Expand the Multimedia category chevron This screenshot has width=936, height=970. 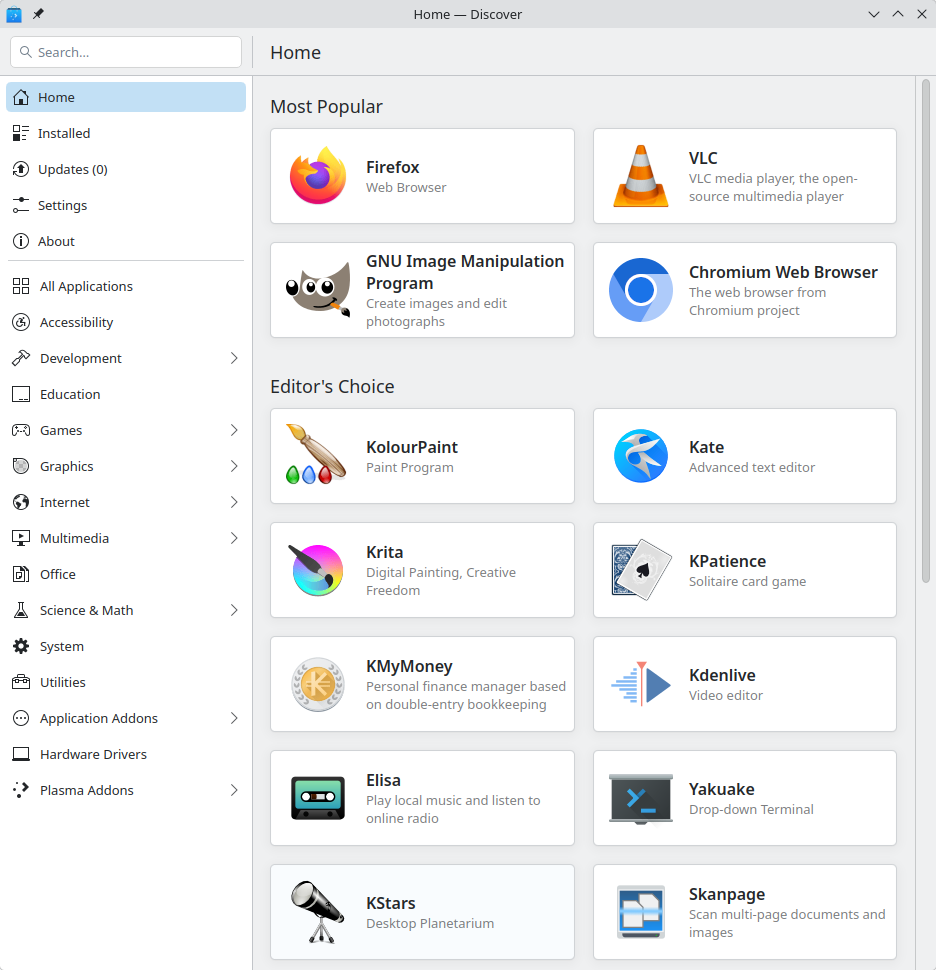[x=234, y=538]
